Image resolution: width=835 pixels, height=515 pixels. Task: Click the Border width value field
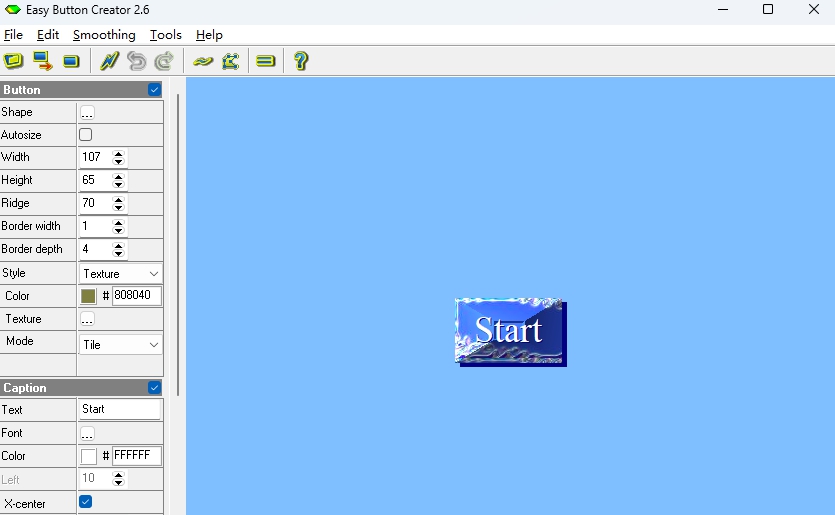click(96, 226)
